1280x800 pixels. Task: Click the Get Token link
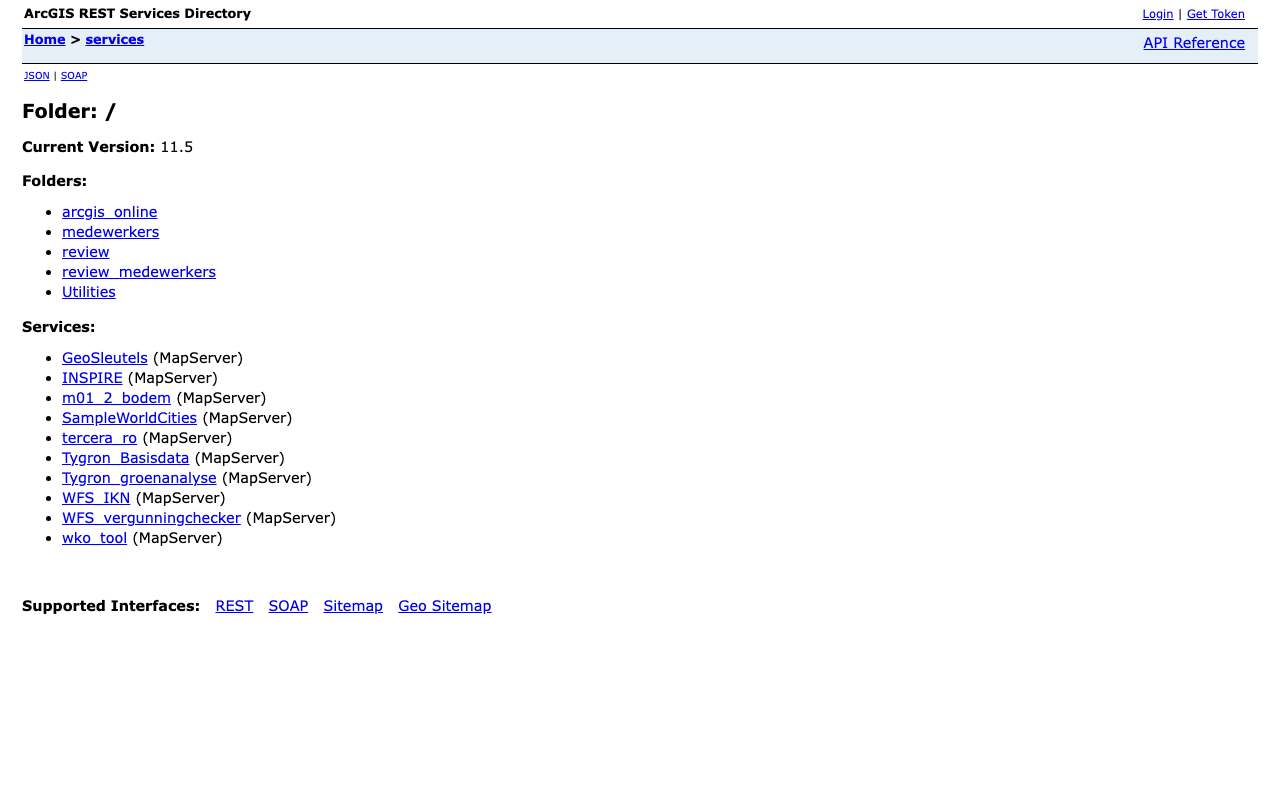point(1215,14)
